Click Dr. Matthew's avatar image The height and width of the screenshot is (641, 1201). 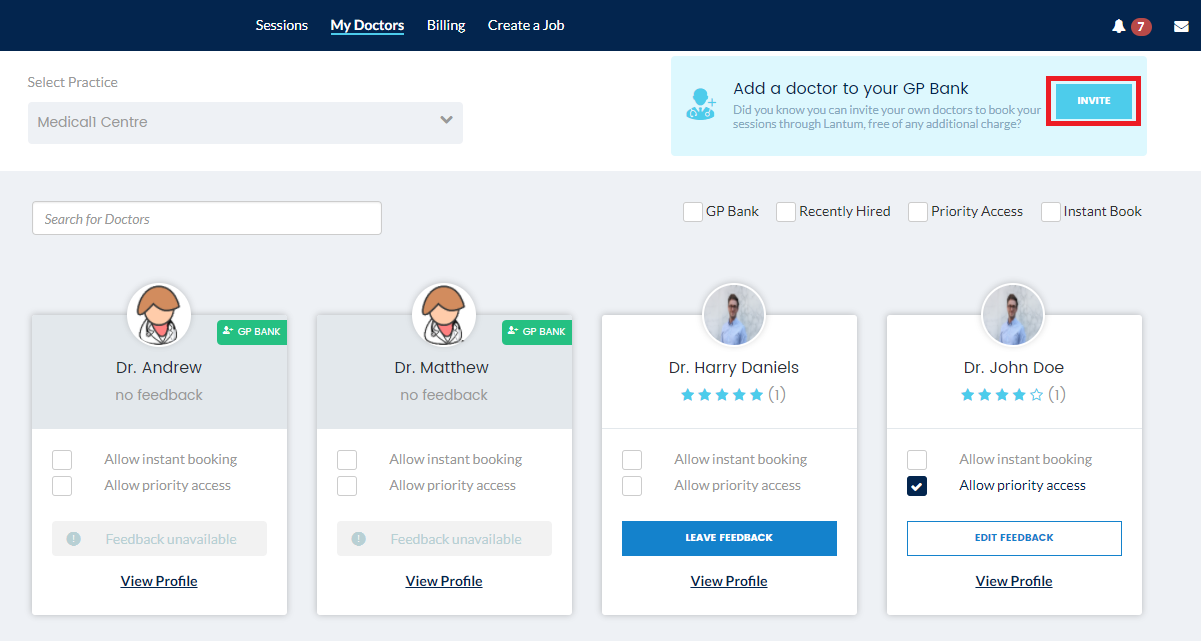[x=444, y=314]
